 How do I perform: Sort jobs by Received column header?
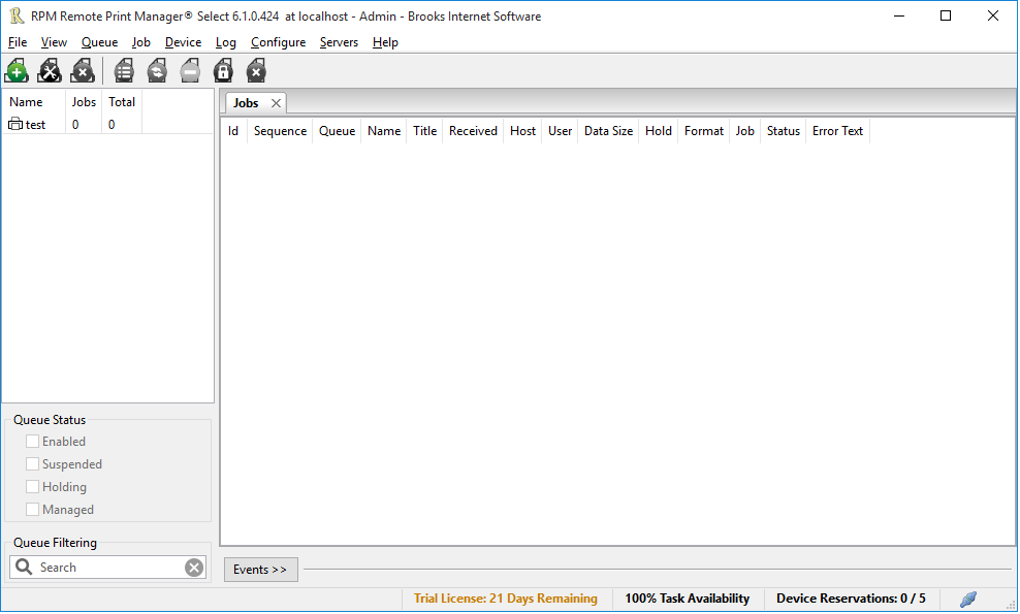point(473,131)
